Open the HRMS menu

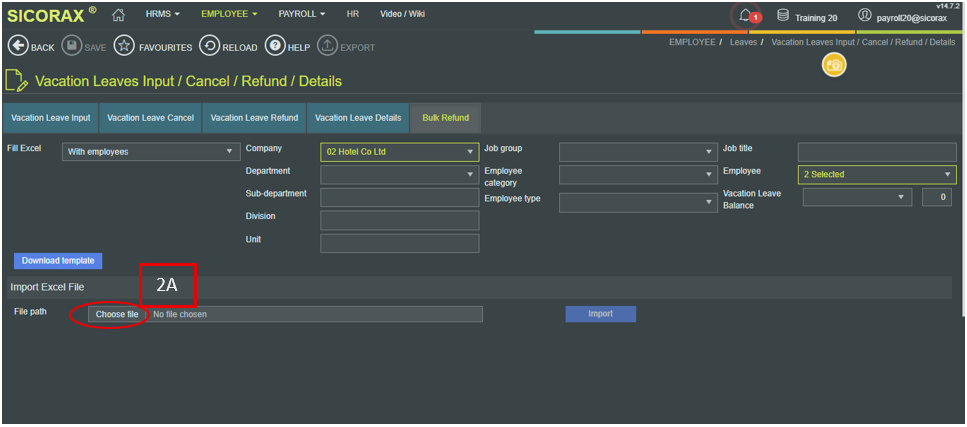tap(163, 14)
